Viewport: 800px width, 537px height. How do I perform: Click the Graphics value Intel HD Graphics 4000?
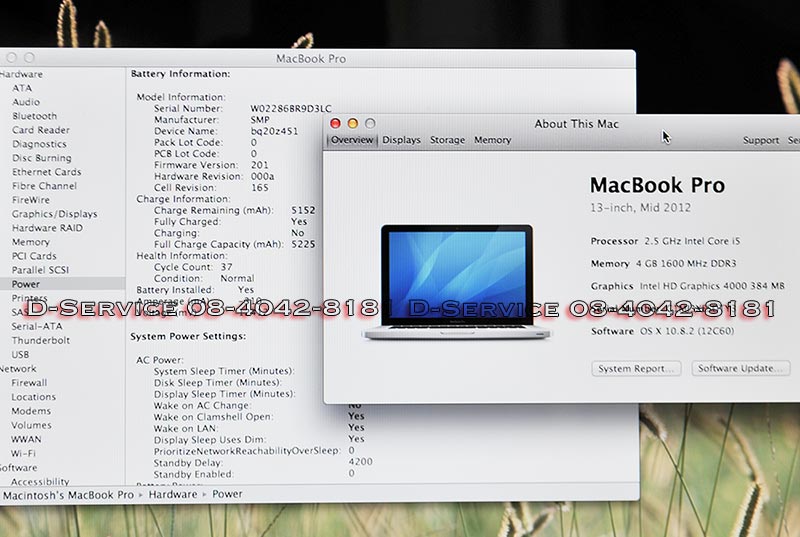coord(712,286)
